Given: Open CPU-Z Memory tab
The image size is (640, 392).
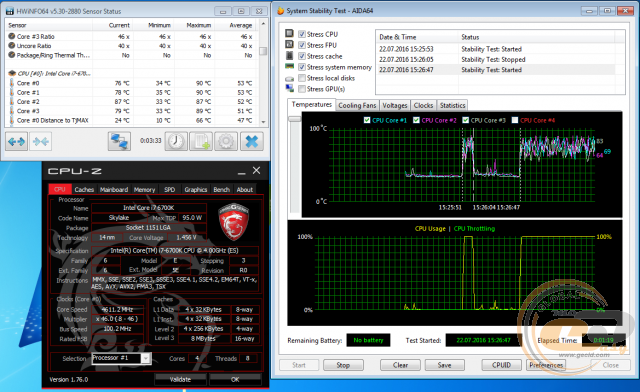Looking at the screenshot, I should coord(144,189).
